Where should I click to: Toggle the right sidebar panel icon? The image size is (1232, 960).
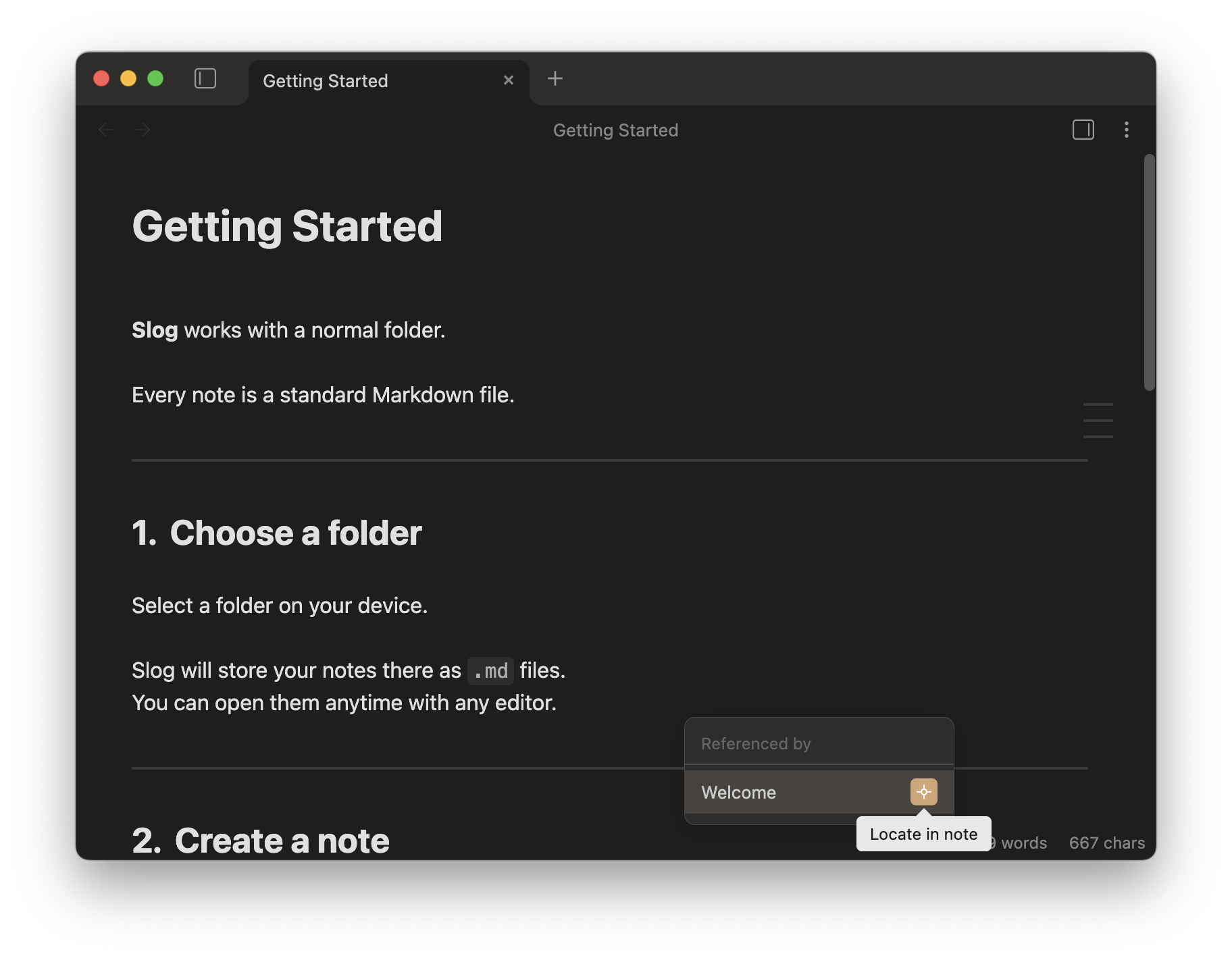click(x=1083, y=130)
